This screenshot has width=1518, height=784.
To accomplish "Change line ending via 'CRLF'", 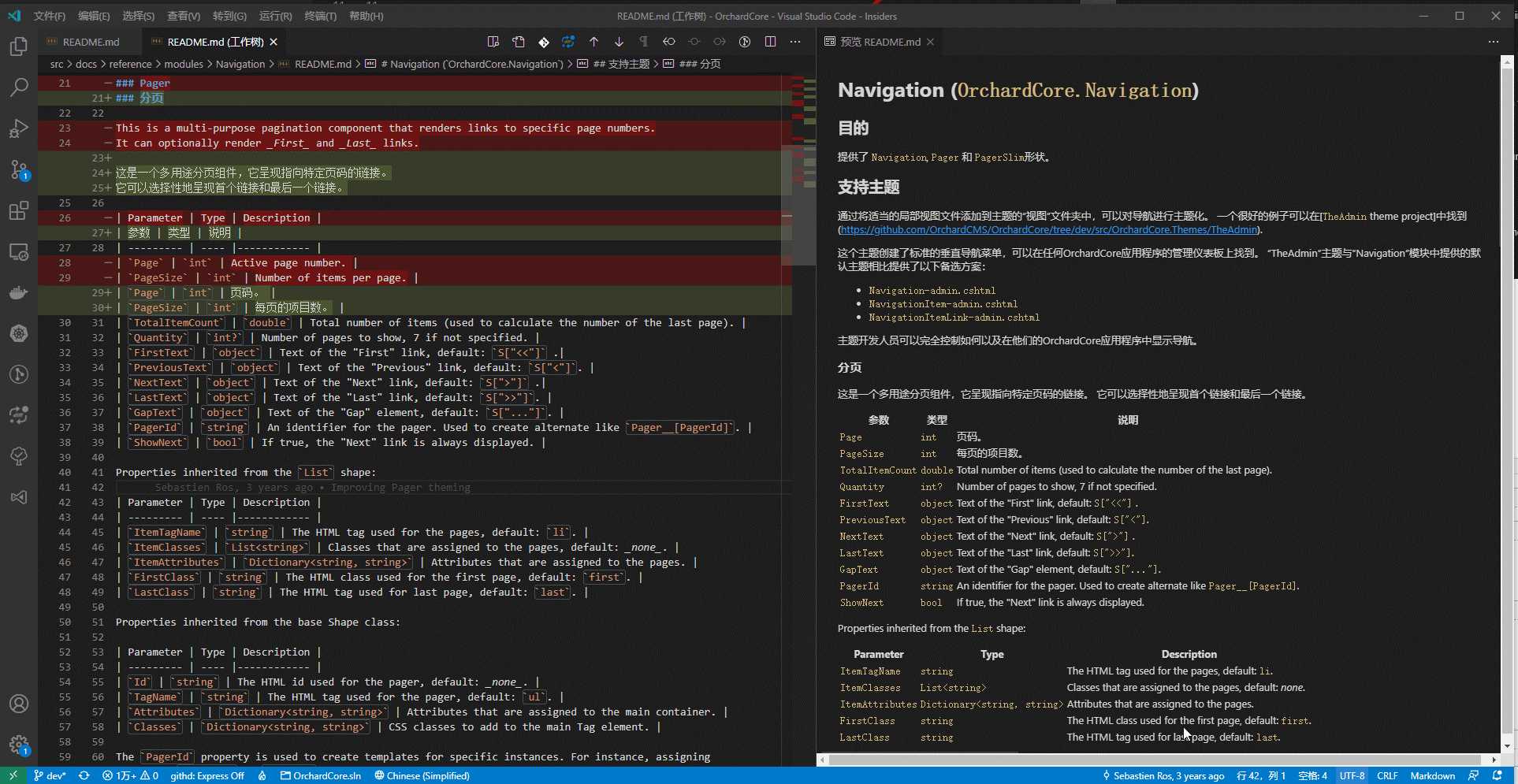I will 1387,775.
